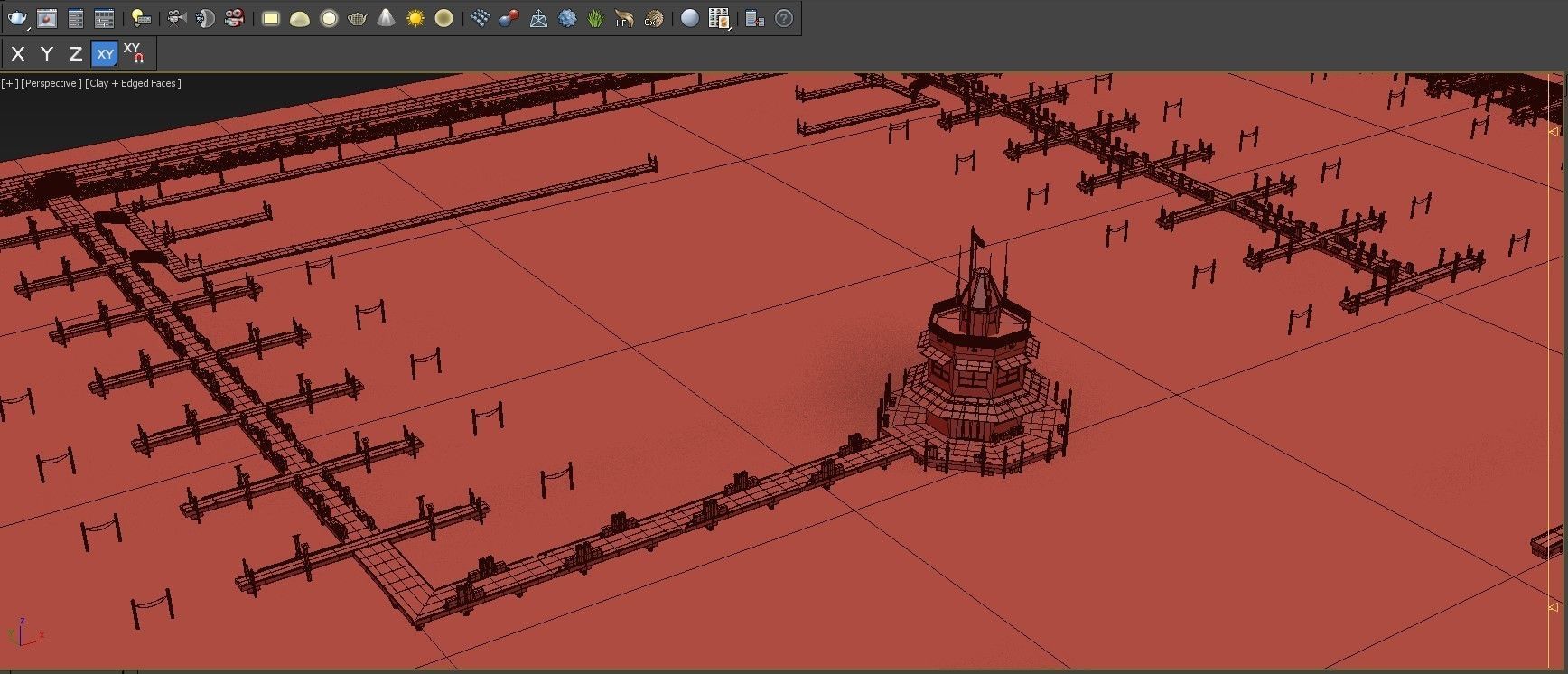The image size is (1568, 674).
Task: Click the light lister bulb icon
Action: pyautogui.click(x=141, y=18)
